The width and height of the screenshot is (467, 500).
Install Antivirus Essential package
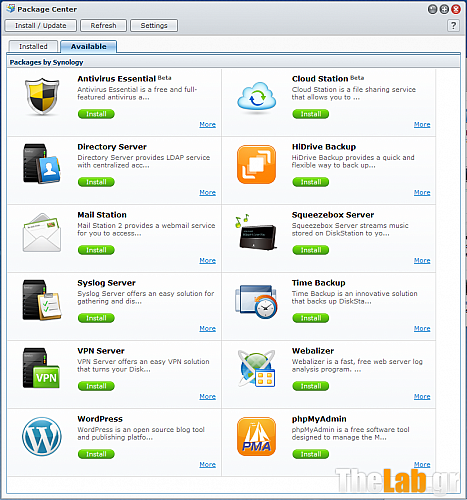[x=96, y=114]
